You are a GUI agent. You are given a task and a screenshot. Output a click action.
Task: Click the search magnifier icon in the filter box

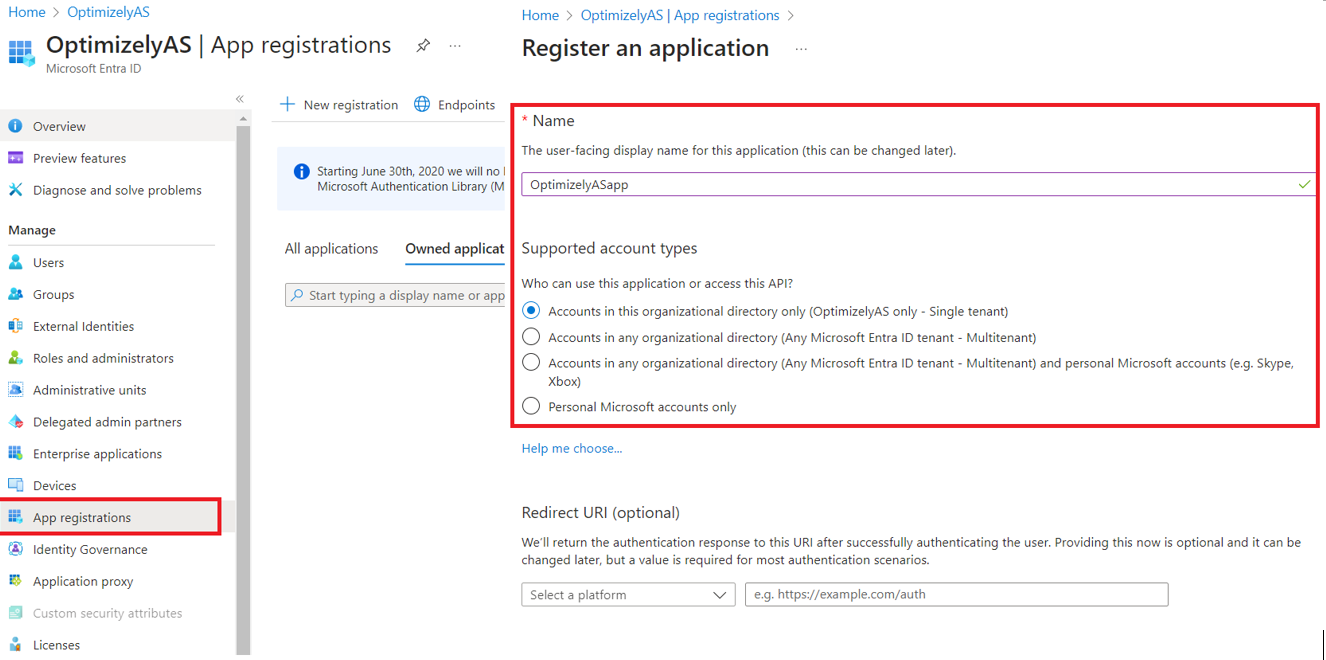tap(297, 295)
